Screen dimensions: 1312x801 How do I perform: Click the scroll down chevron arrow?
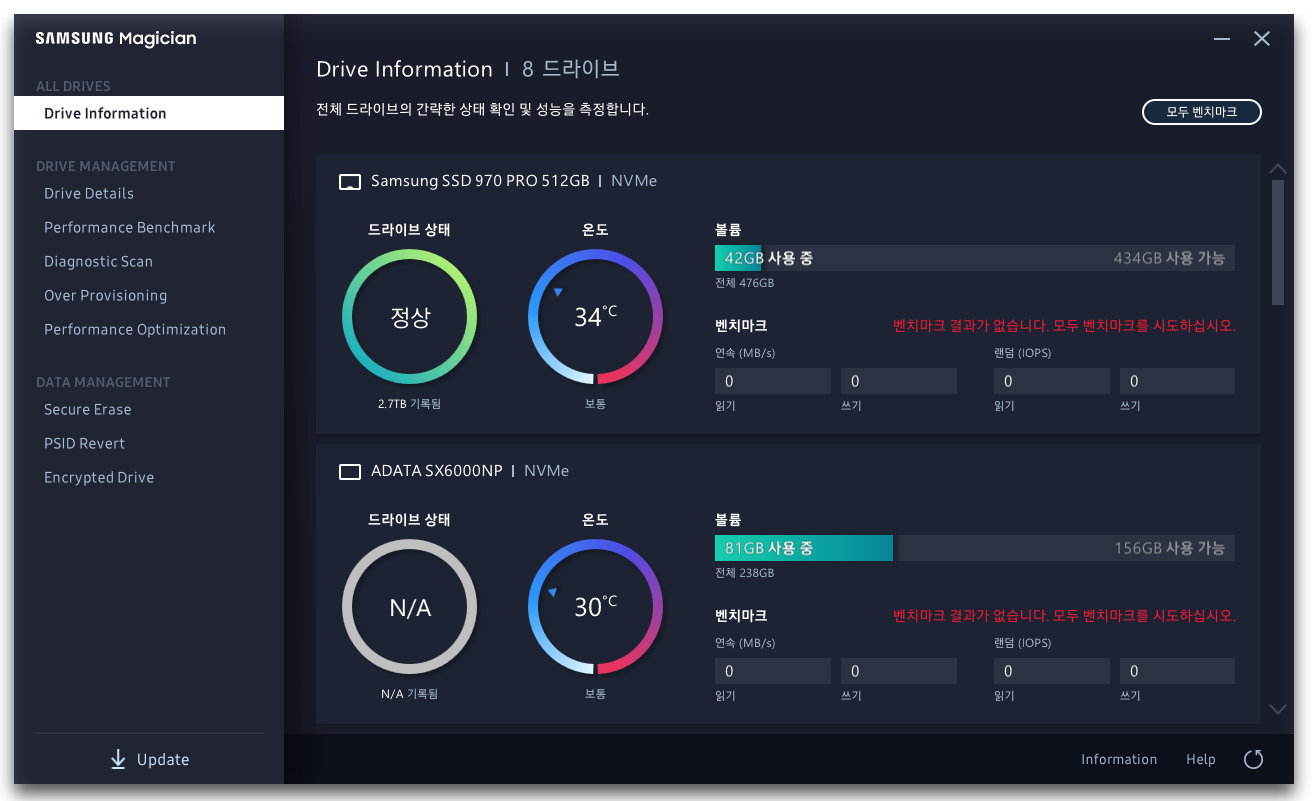[1277, 709]
